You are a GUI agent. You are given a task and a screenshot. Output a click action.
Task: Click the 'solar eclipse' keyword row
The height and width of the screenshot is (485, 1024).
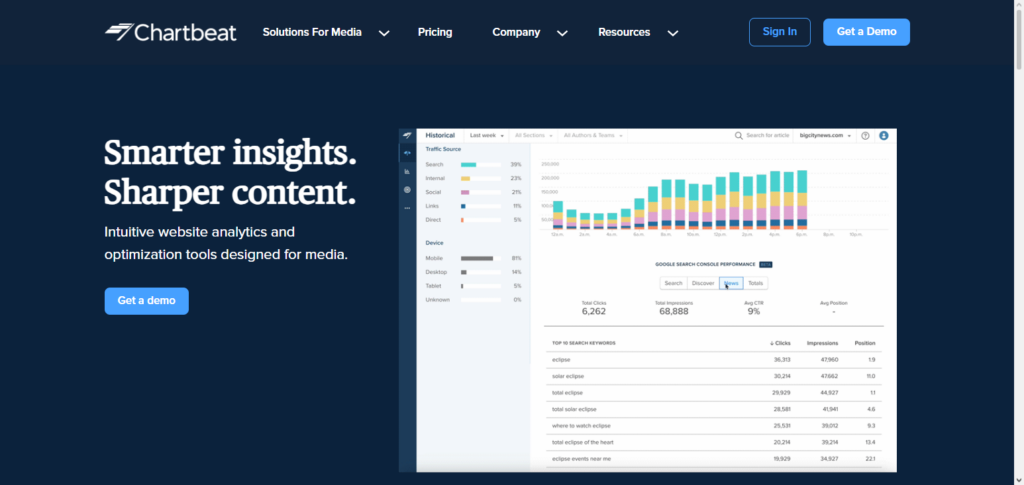tap(713, 376)
